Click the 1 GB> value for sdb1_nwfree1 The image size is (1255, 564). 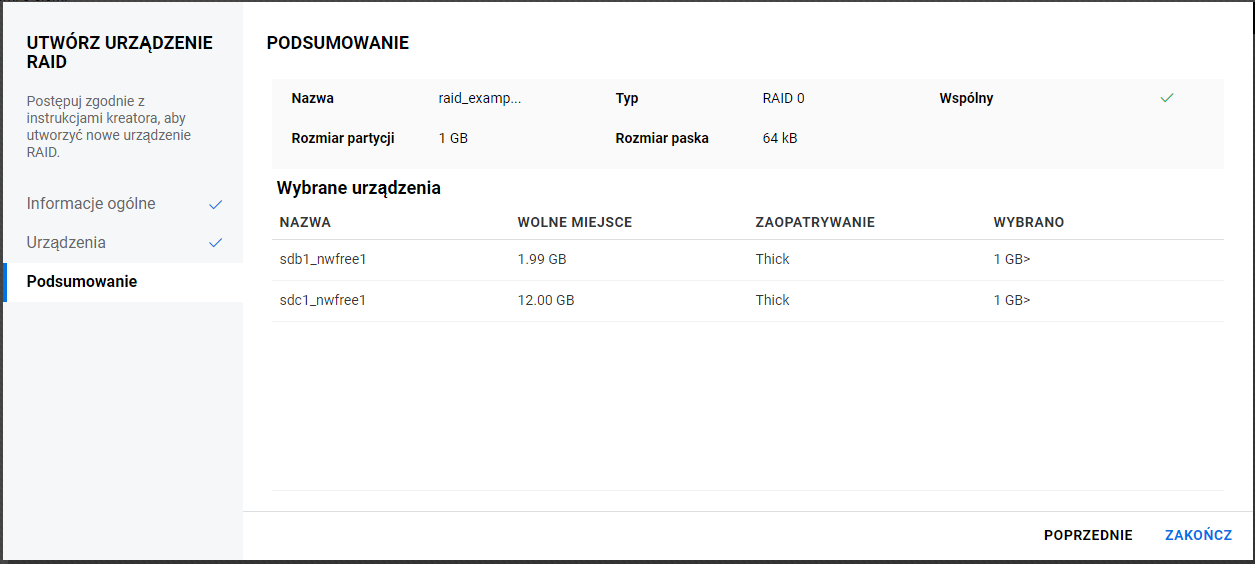1012,260
